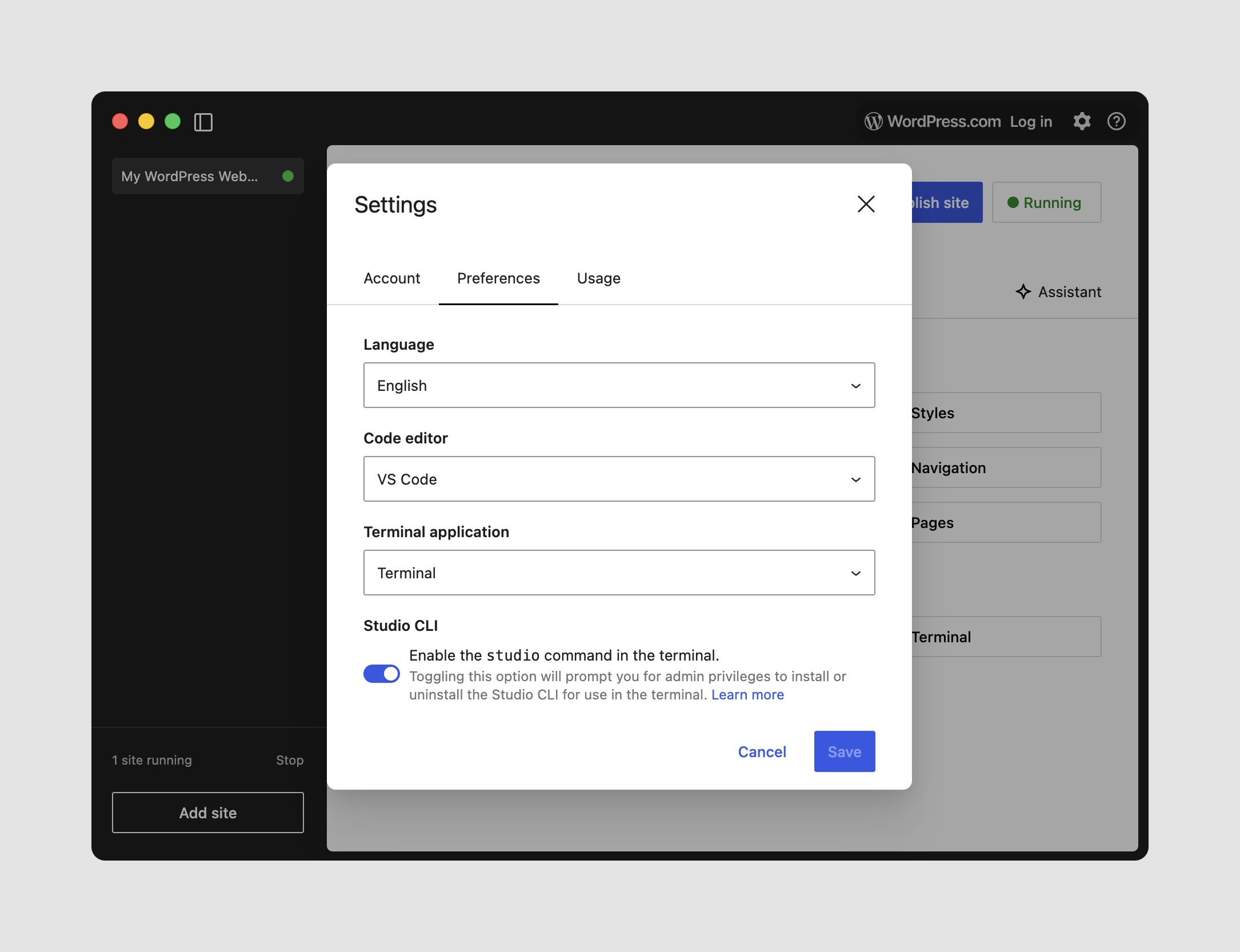Stop the running site
Screen dimensions: 1240x952
pyautogui.click(x=290, y=760)
